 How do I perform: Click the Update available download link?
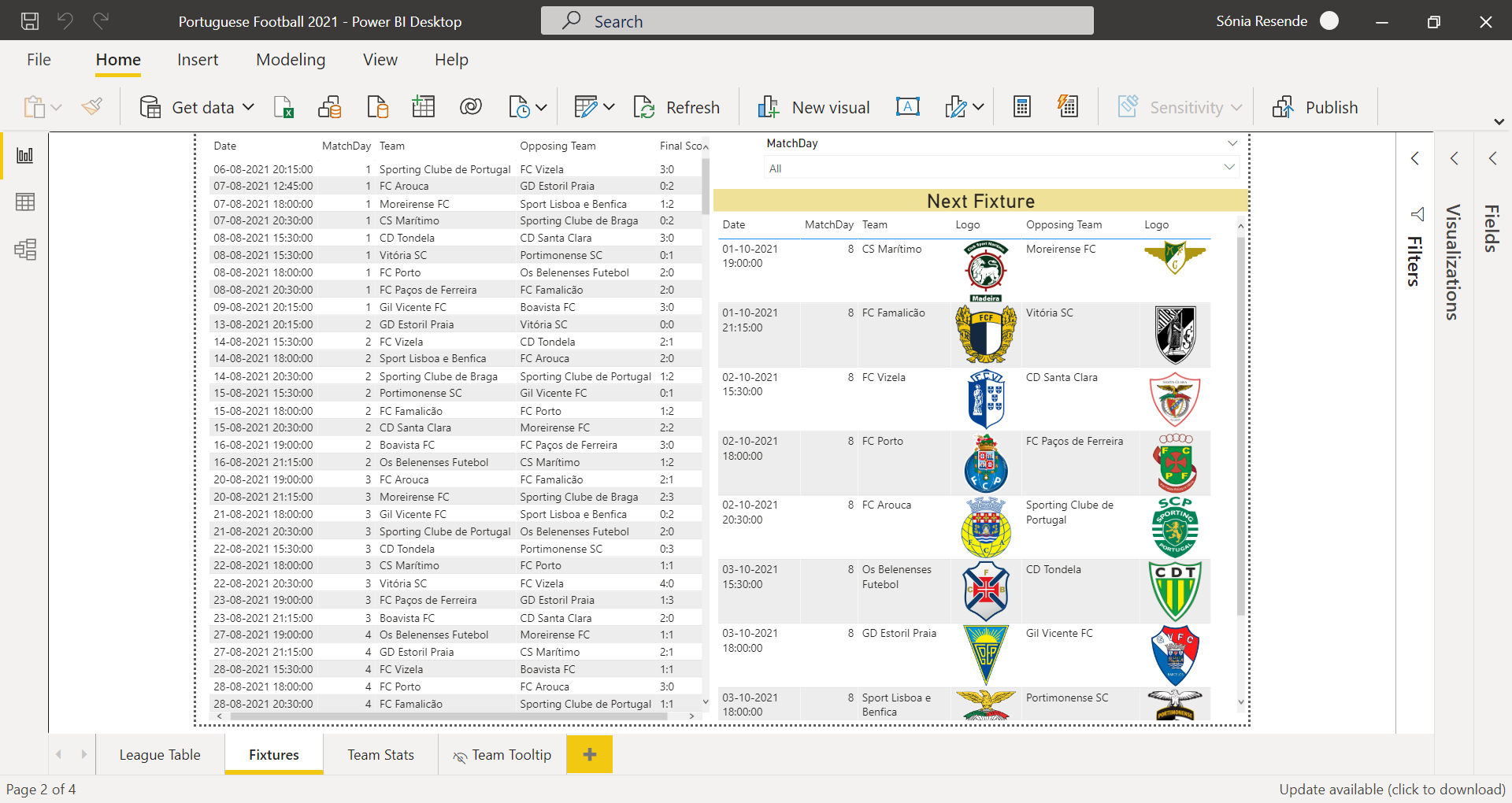1391,789
